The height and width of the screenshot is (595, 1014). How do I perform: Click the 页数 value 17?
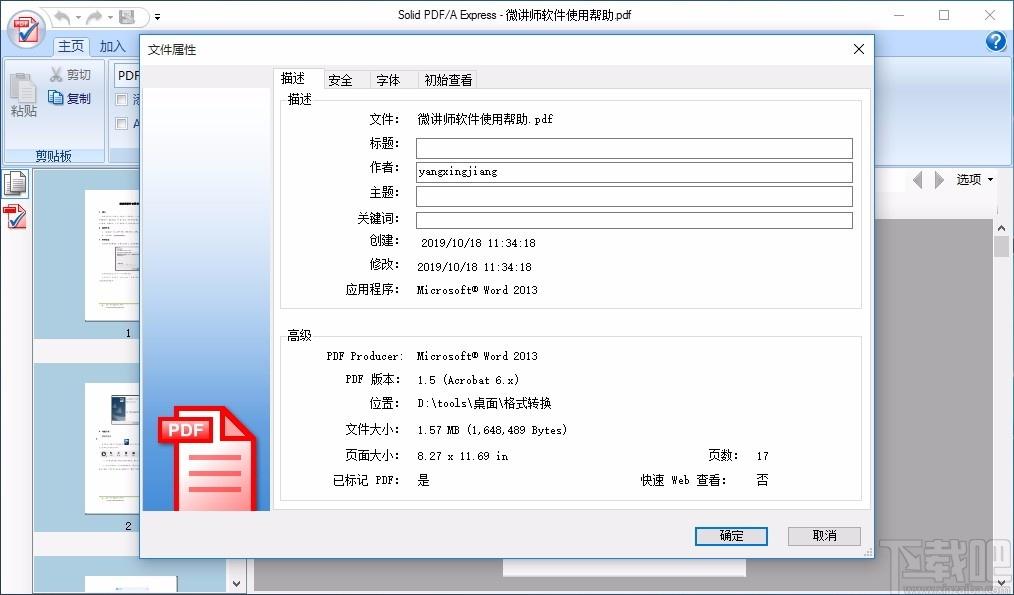762,456
